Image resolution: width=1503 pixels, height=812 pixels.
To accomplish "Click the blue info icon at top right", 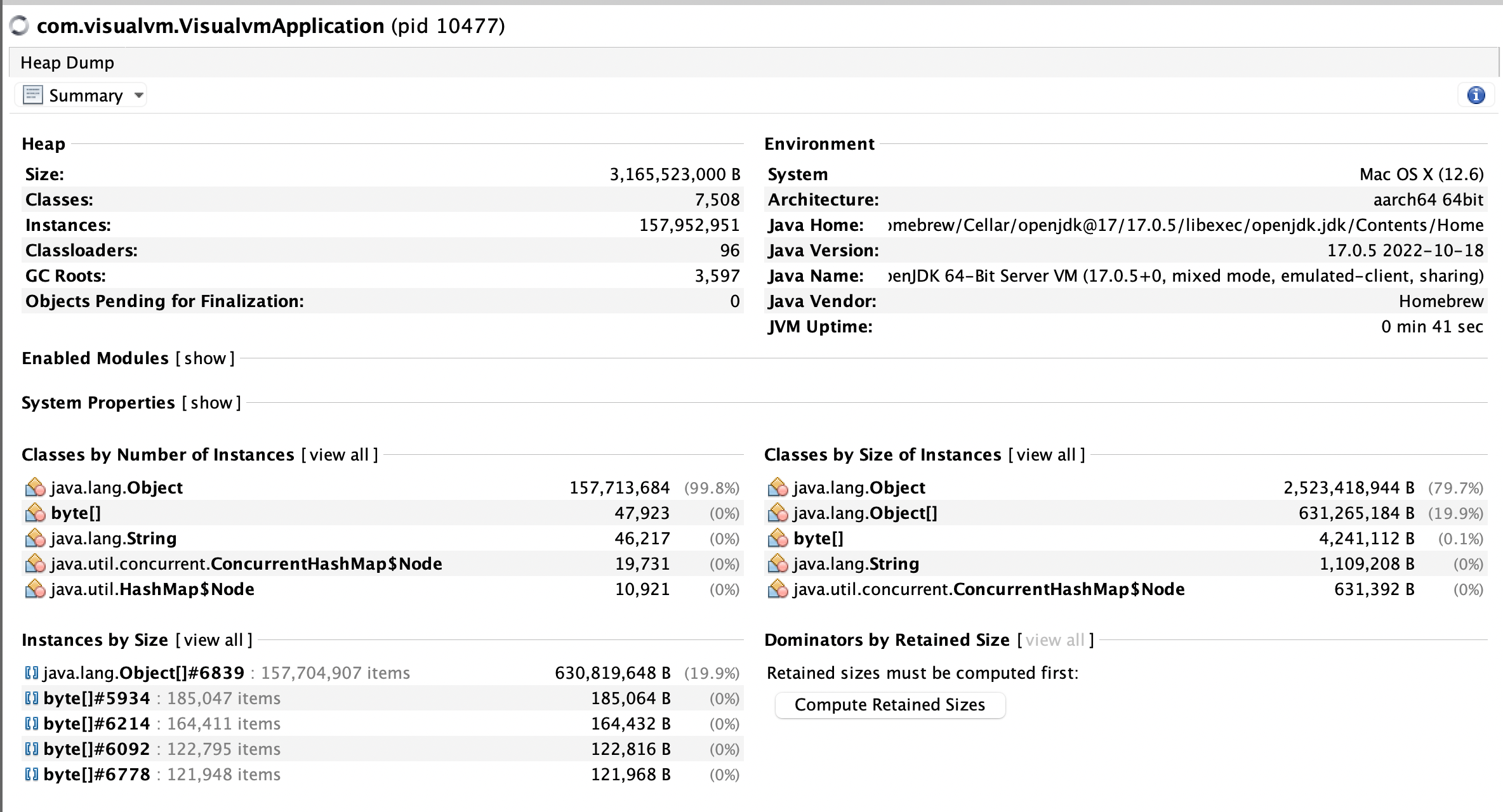I will point(1476,95).
